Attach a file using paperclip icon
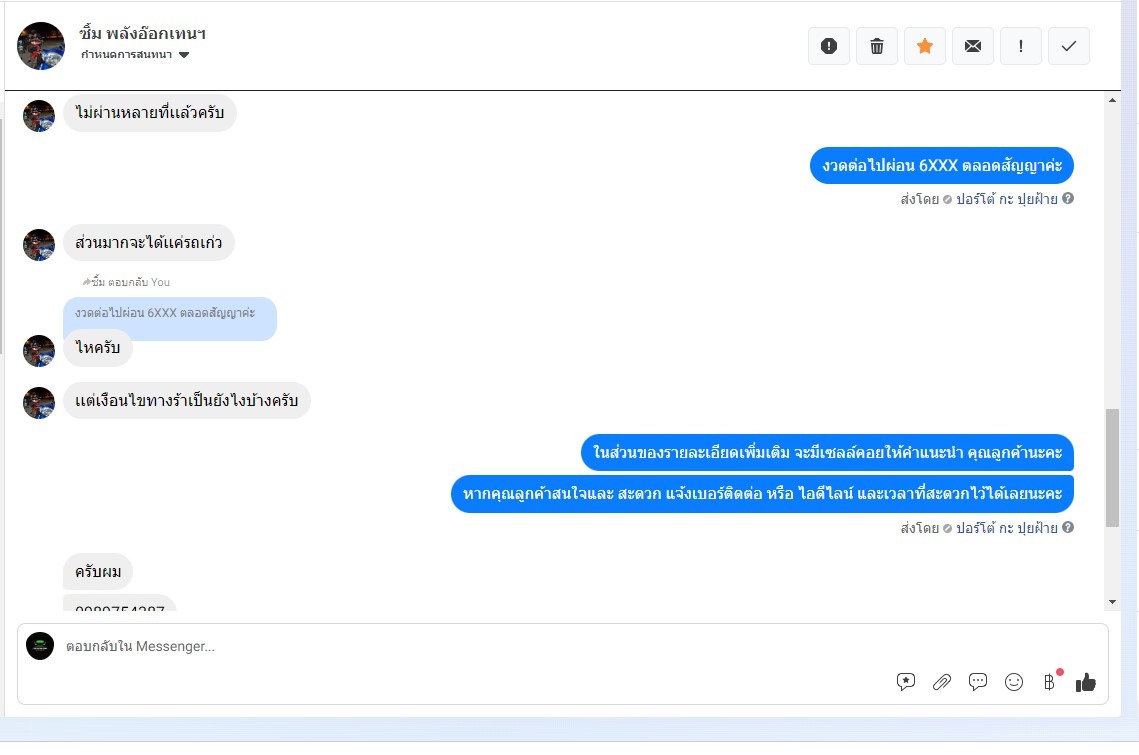 click(x=942, y=682)
